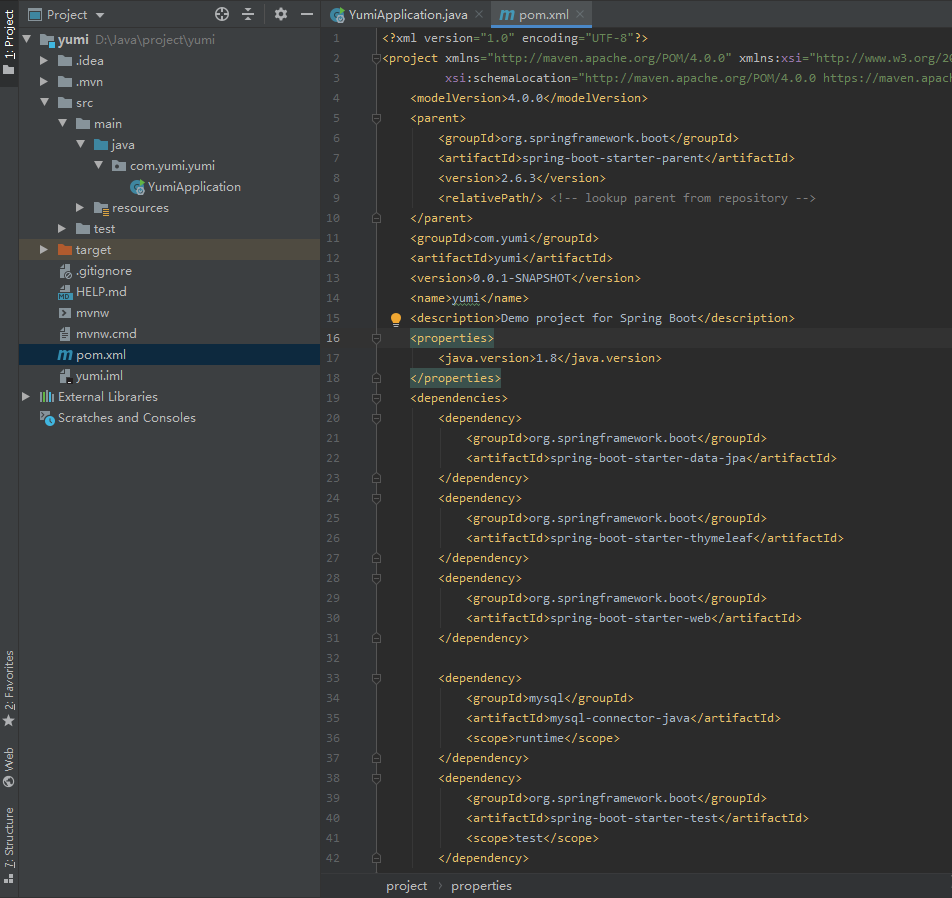Expand the test folder
The width and height of the screenshot is (952, 898).
tap(62, 228)
